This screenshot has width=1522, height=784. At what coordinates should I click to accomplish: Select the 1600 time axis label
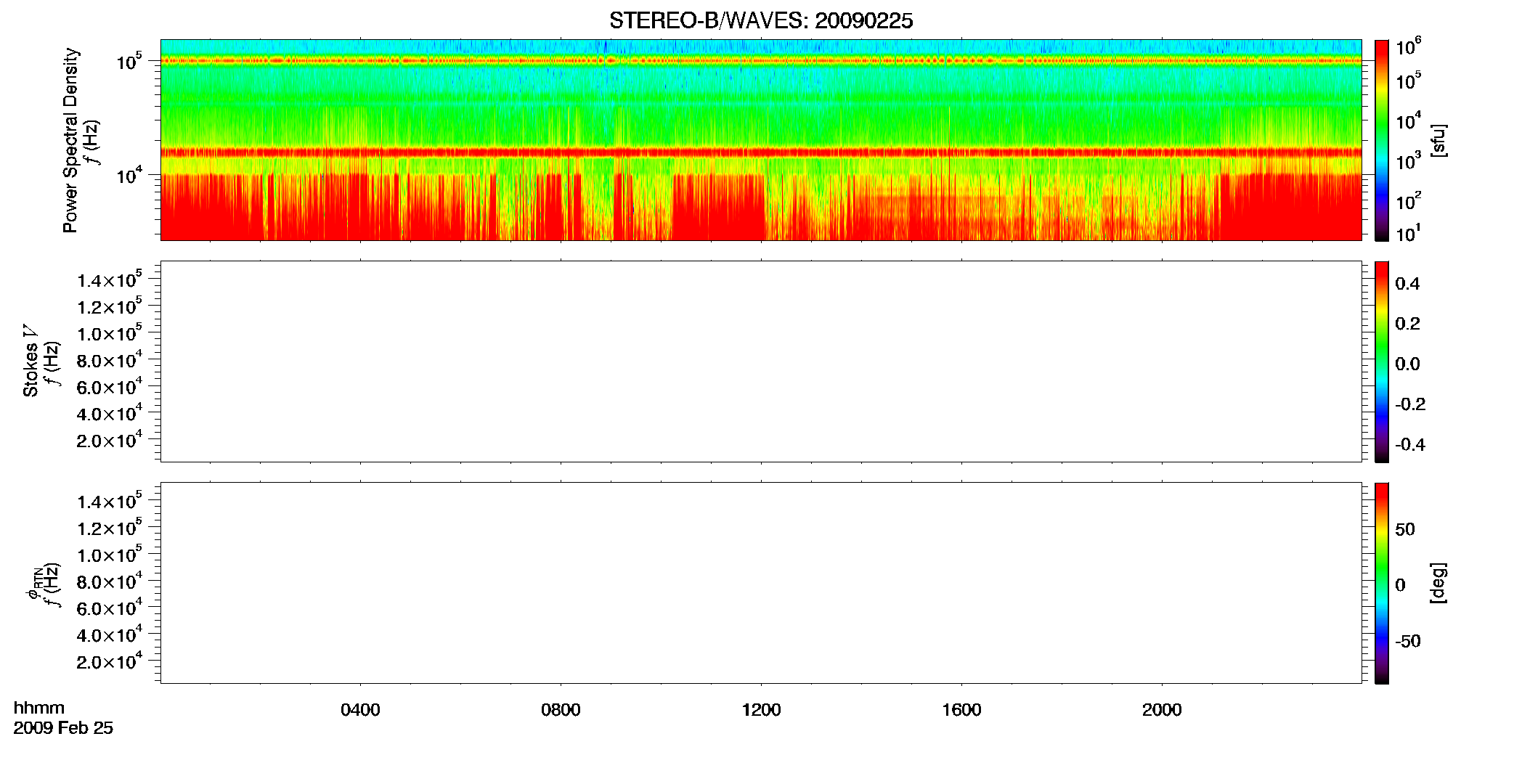click(961, 710)
